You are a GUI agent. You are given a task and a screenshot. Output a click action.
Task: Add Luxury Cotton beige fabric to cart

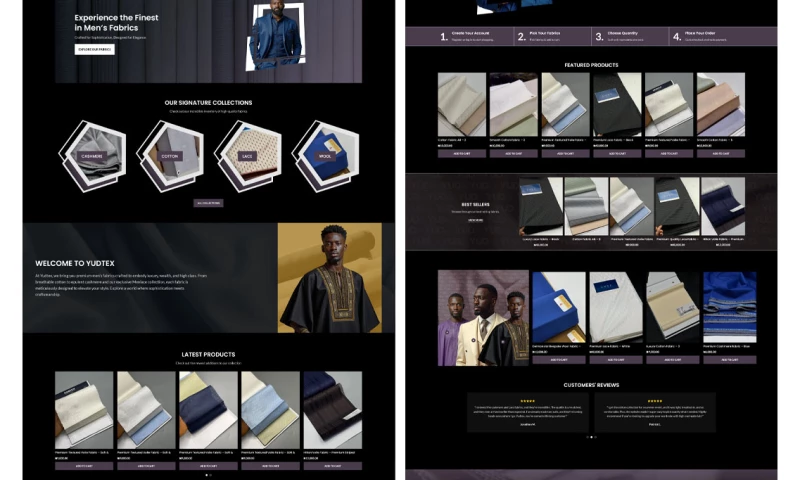click(x=672, y=360)
